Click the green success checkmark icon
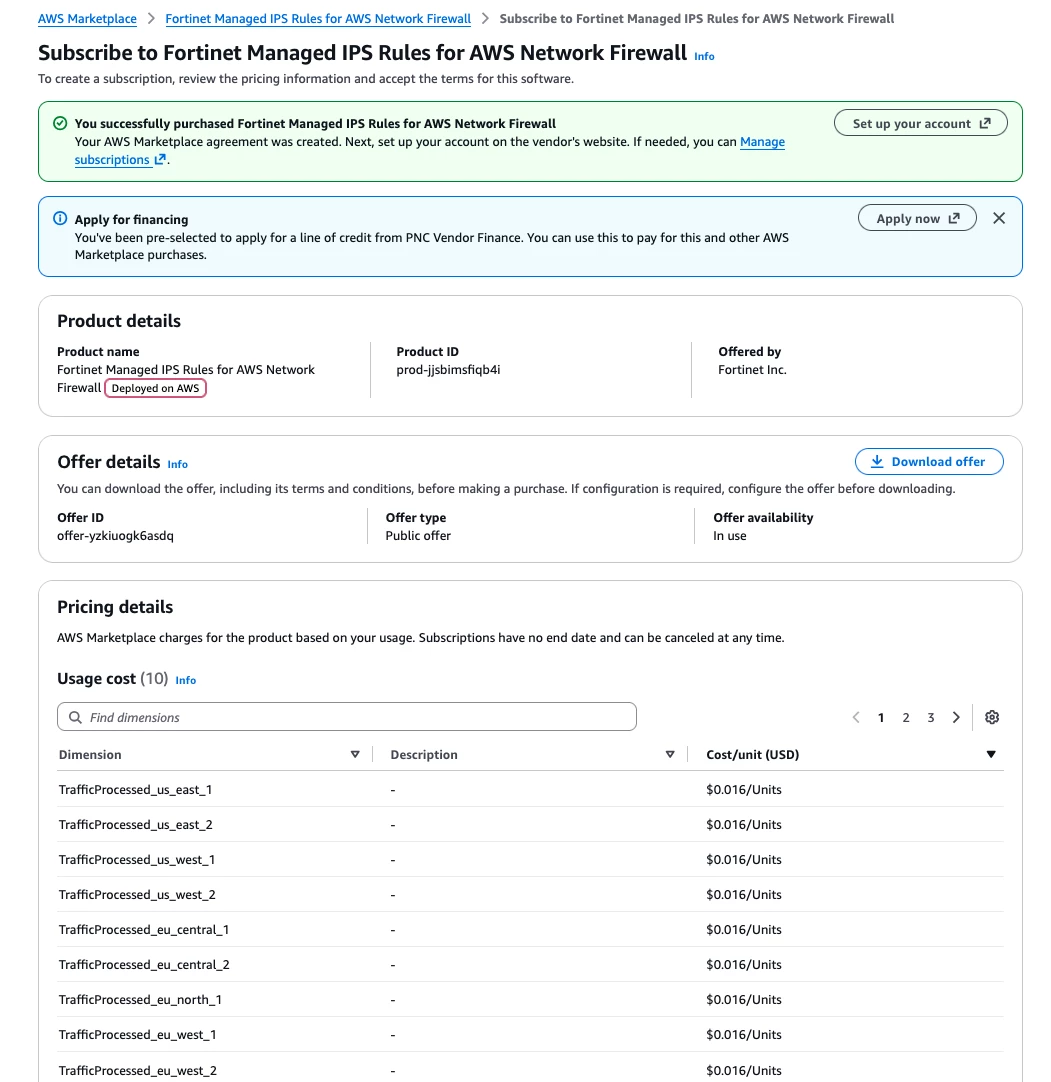This screenshot has height=1082, width=1051. [60, 123]
